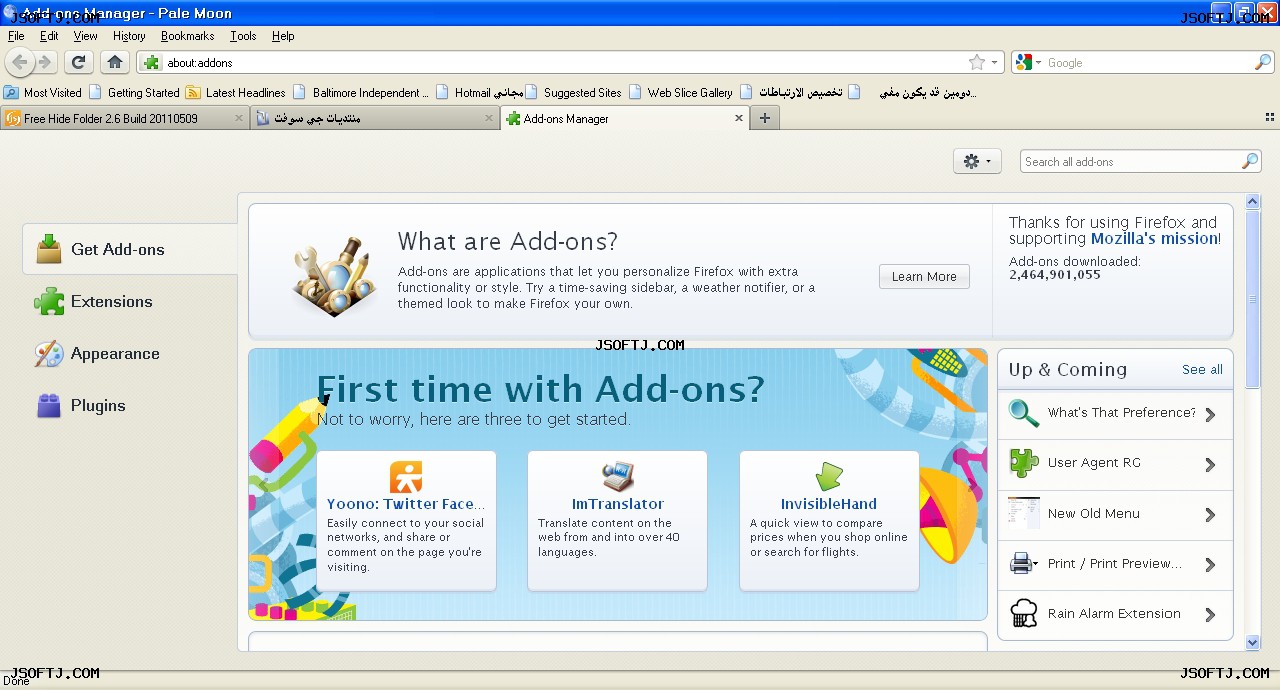Open a new tab with plus button
Viewport: 1280px width, 690px height.
764,118
